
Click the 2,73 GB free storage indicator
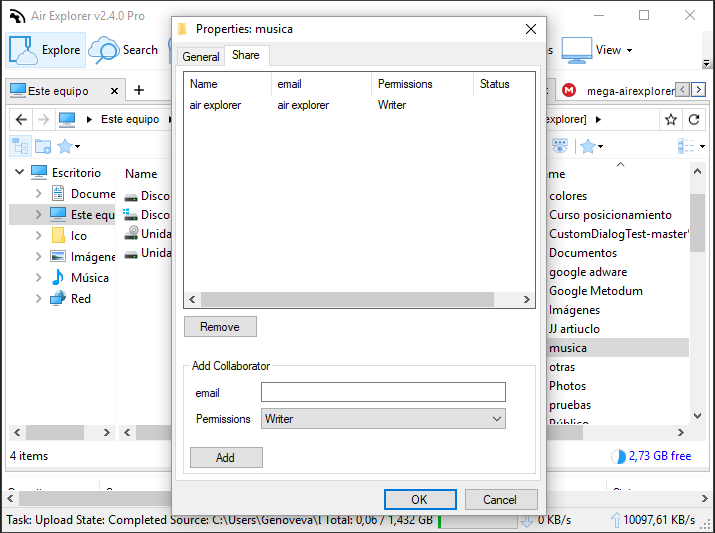[652, 456]
